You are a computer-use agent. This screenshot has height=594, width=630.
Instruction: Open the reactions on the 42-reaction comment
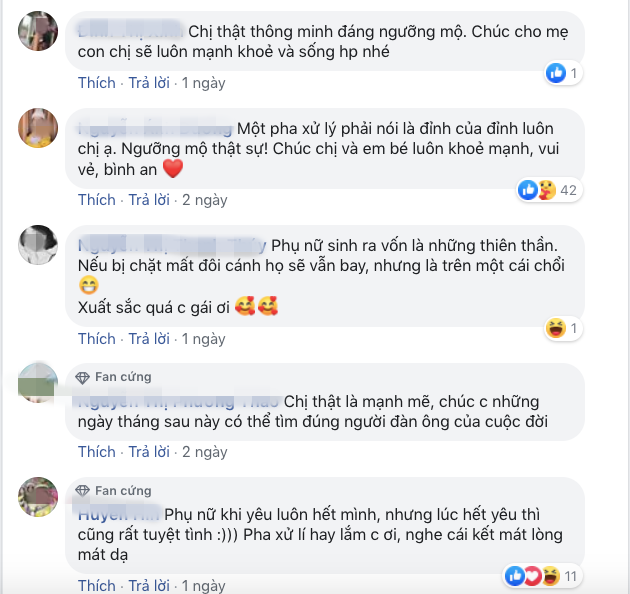click(549, 190)
